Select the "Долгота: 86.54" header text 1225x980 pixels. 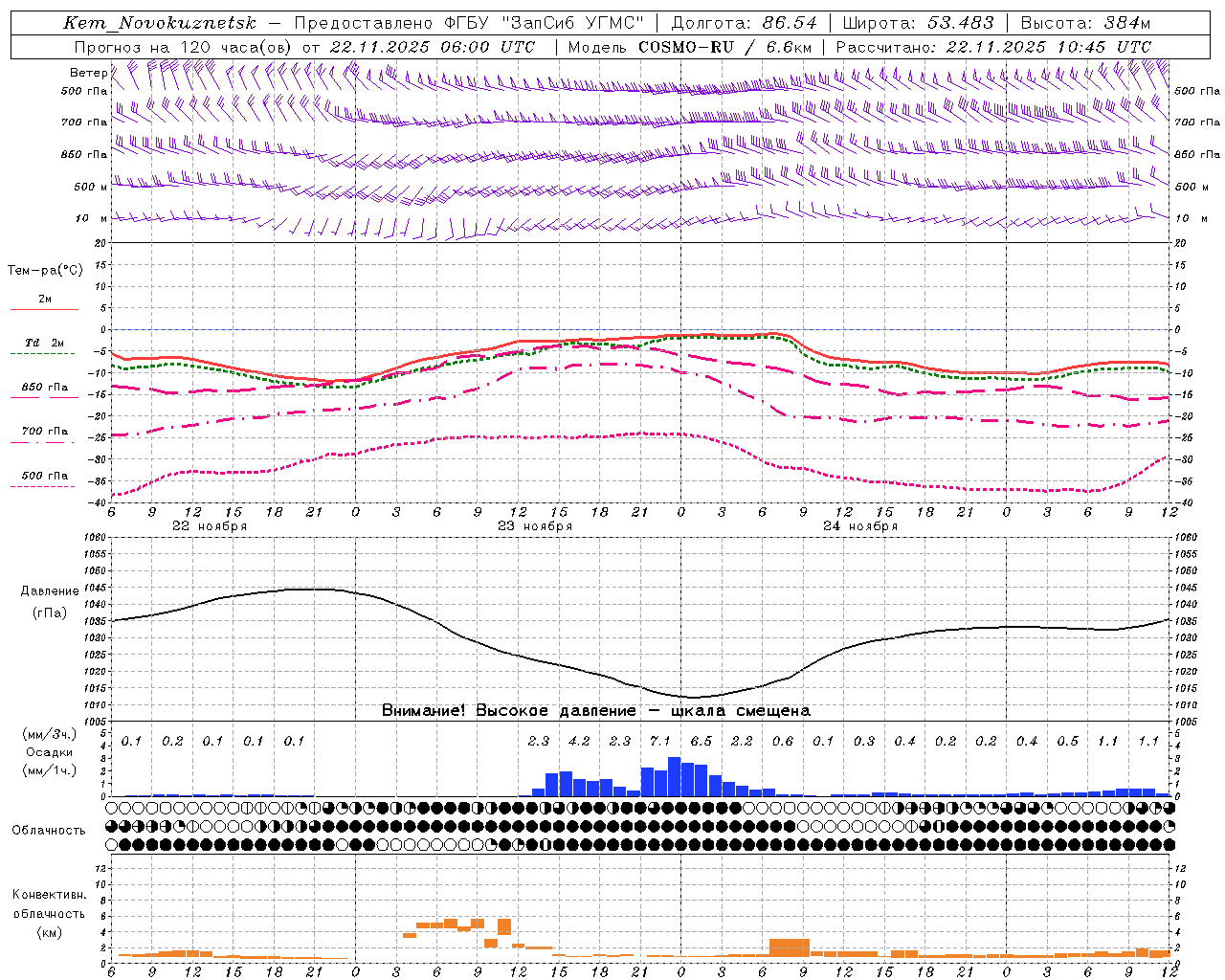[x=744, y=23]
